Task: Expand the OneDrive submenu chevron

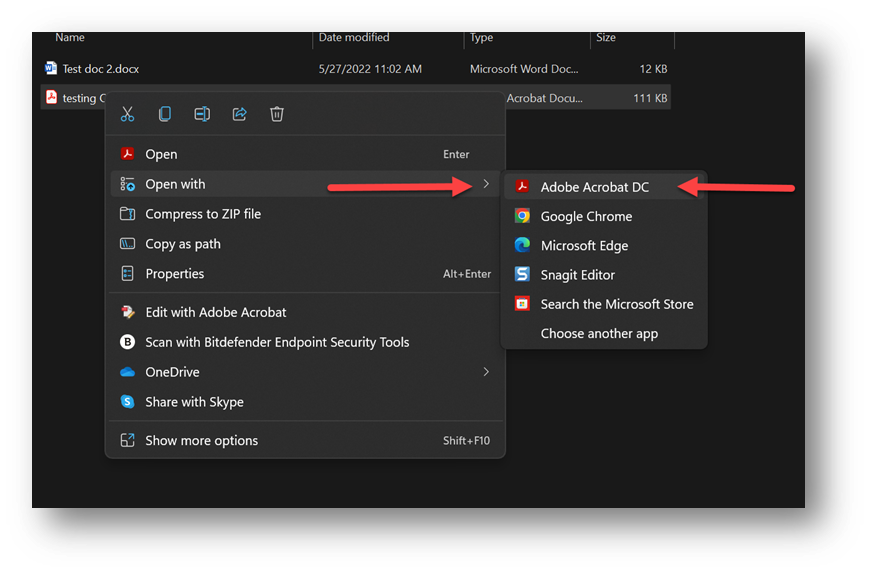Action: point(486,372)
